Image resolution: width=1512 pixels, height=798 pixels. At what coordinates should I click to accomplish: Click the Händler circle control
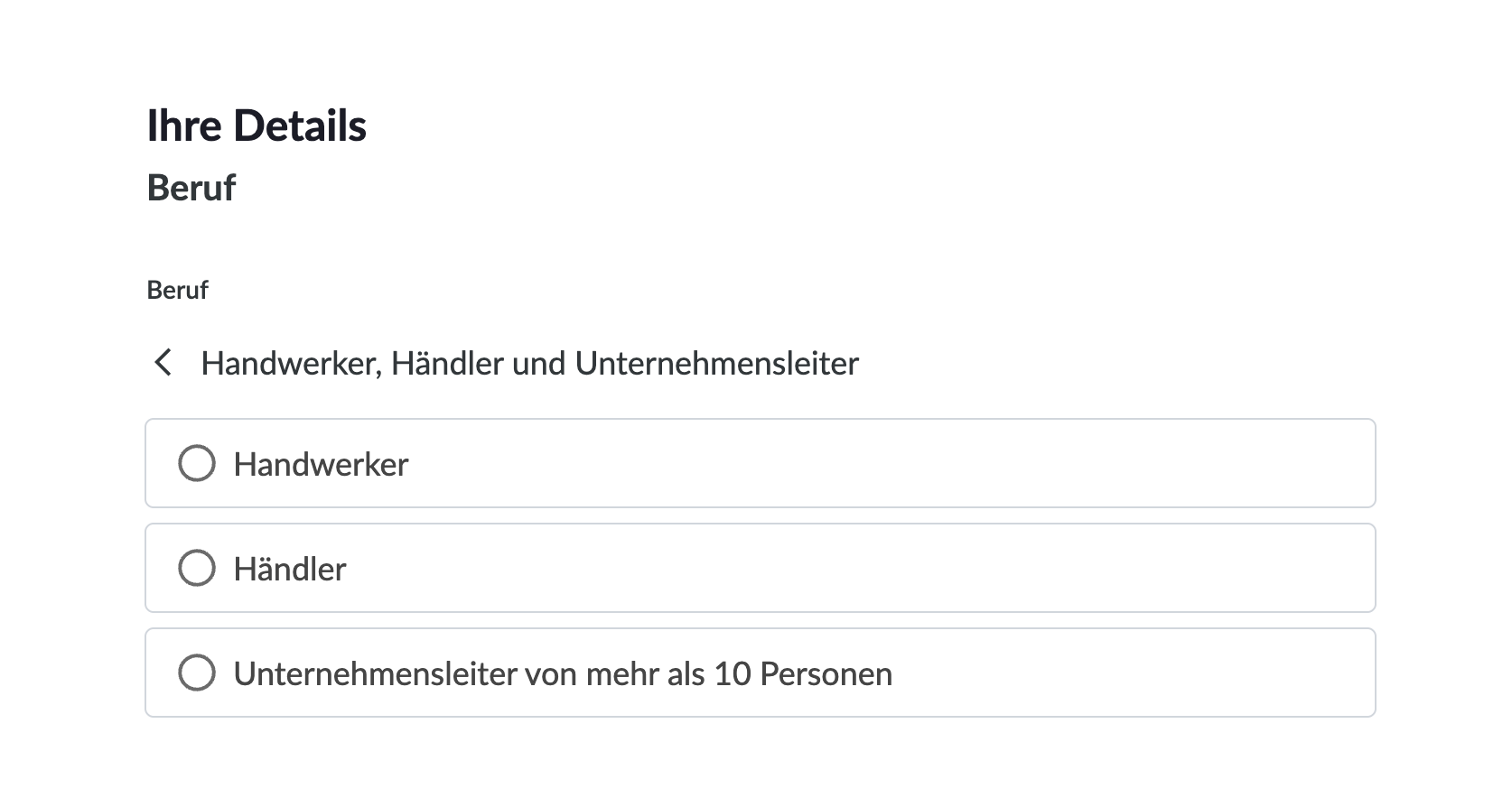pyautogui.click(x=196, y=568)
